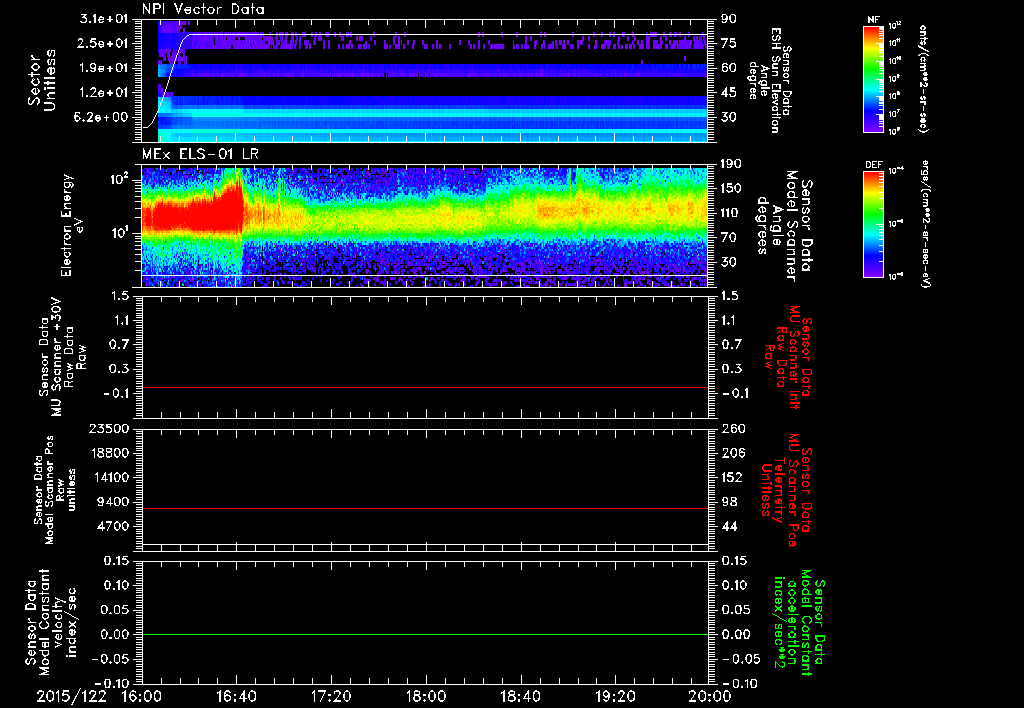Viewport: 1024px width, 708px height.
Task: Click the 9400 scanner position tick label
Action: pos(114,502)
